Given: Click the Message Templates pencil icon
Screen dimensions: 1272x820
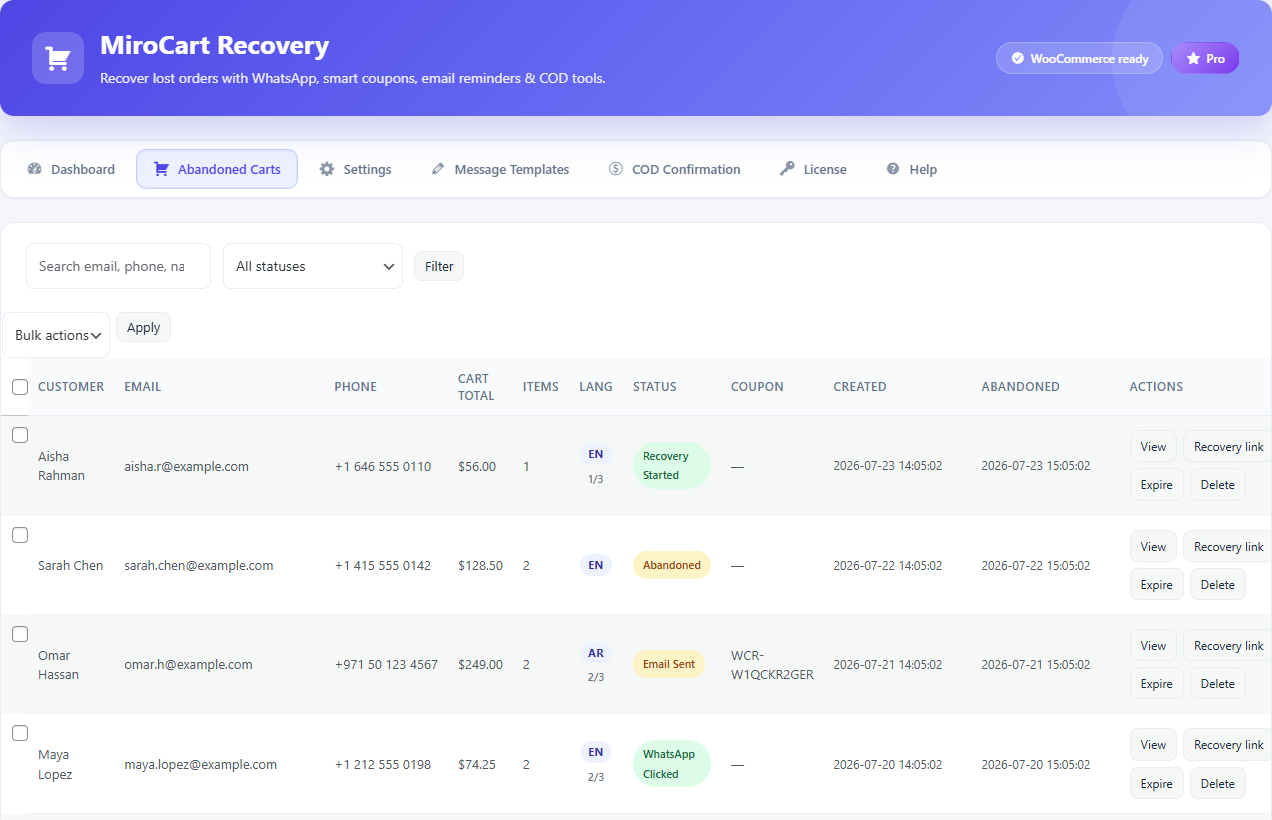Looking at the screenshot, I should click(x=438, y=169).
